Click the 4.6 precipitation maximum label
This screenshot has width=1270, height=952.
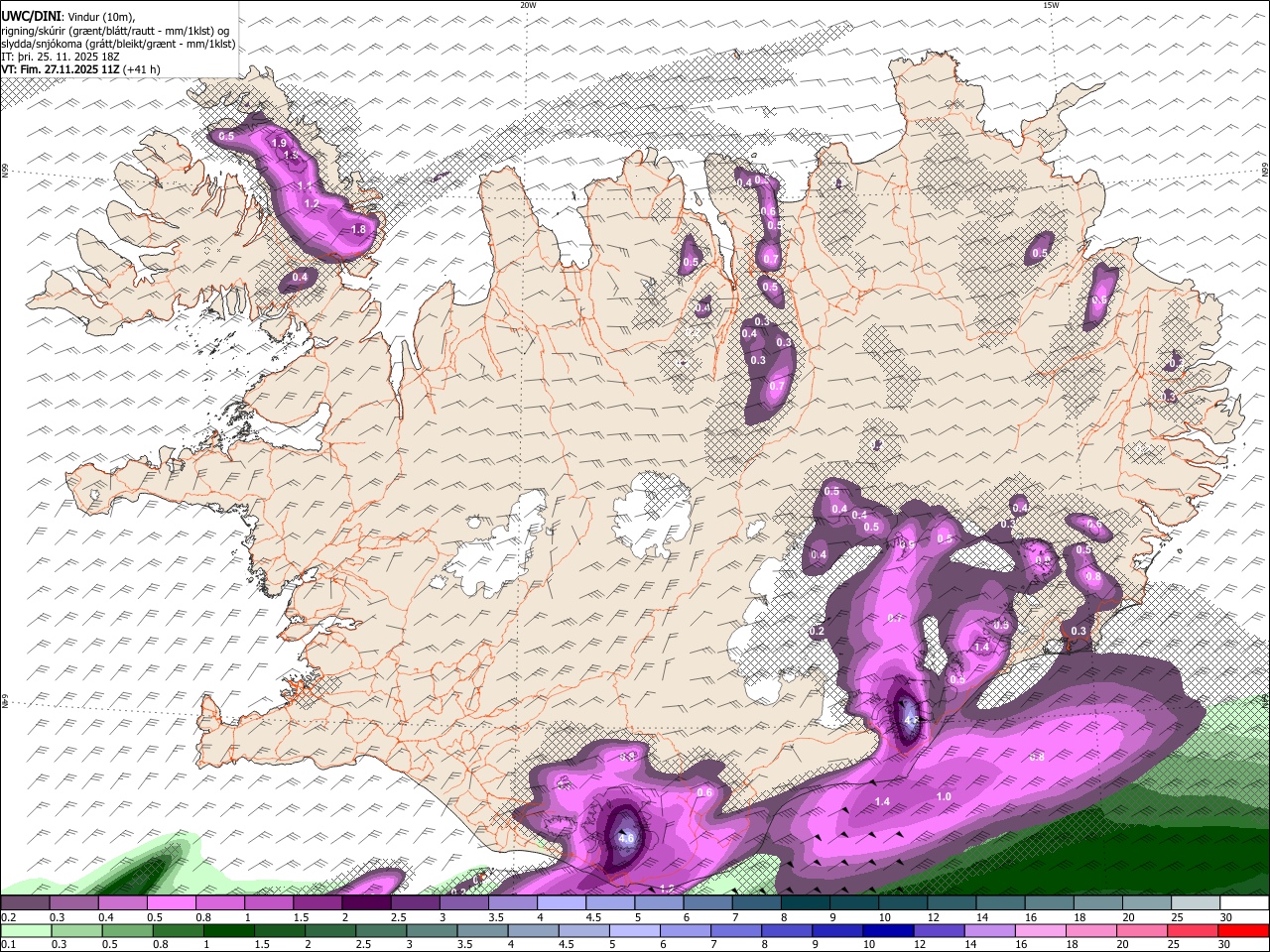(626, 838)
